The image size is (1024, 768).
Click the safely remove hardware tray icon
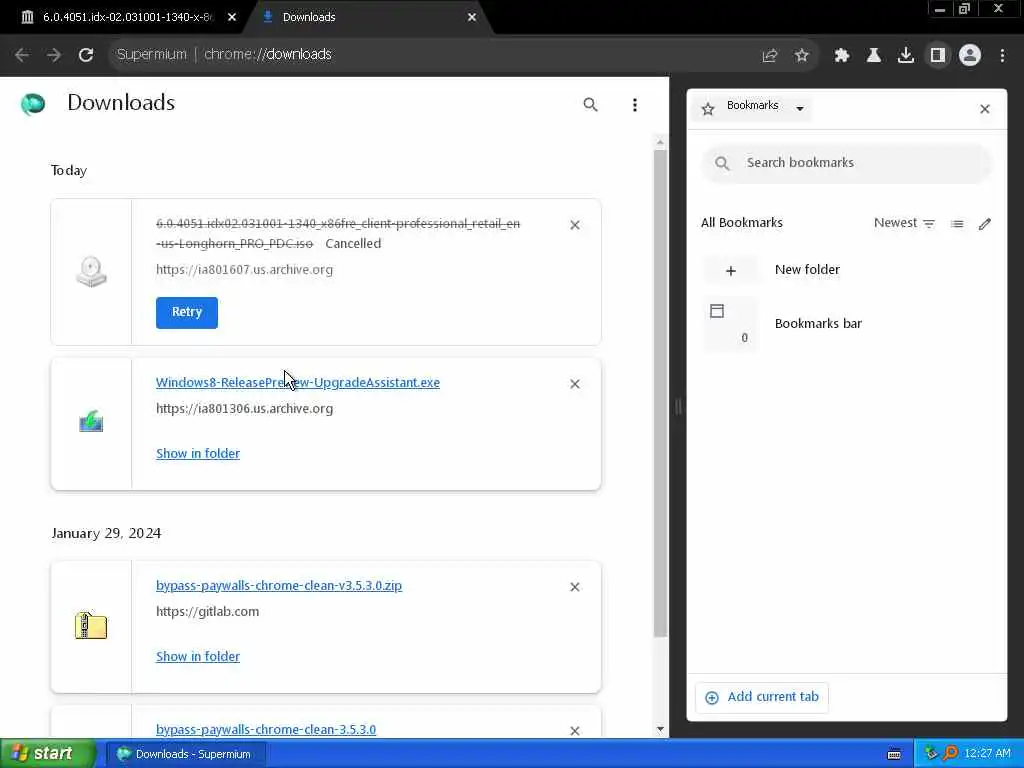tap(931, 754)
